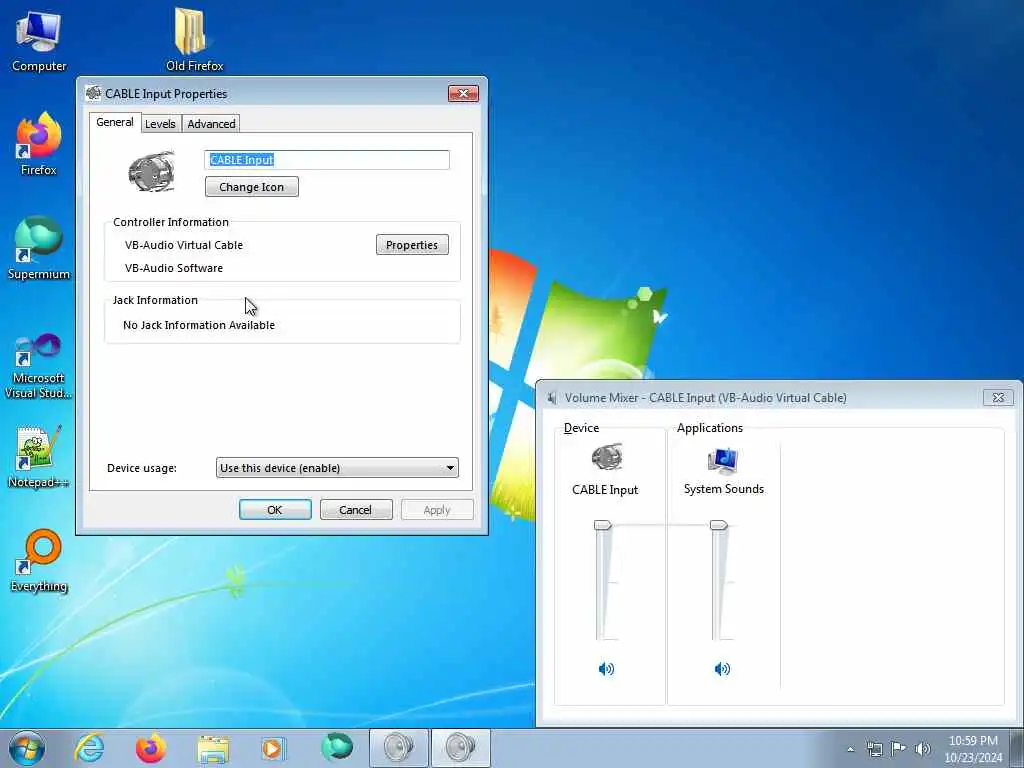Click the CABLE Input device icon in Properties
Image resolution: width=1024 pixels, height=768 pixels.
pos(152,171)
